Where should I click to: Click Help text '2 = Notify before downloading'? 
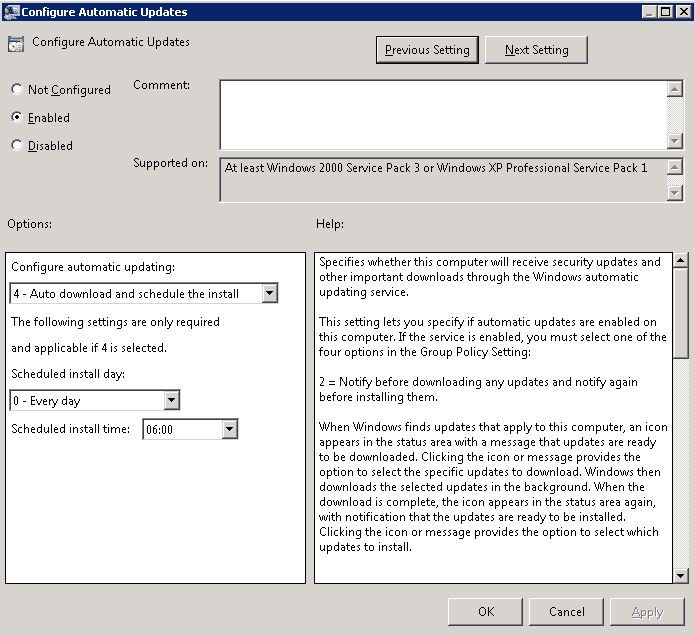coord(401,382)
